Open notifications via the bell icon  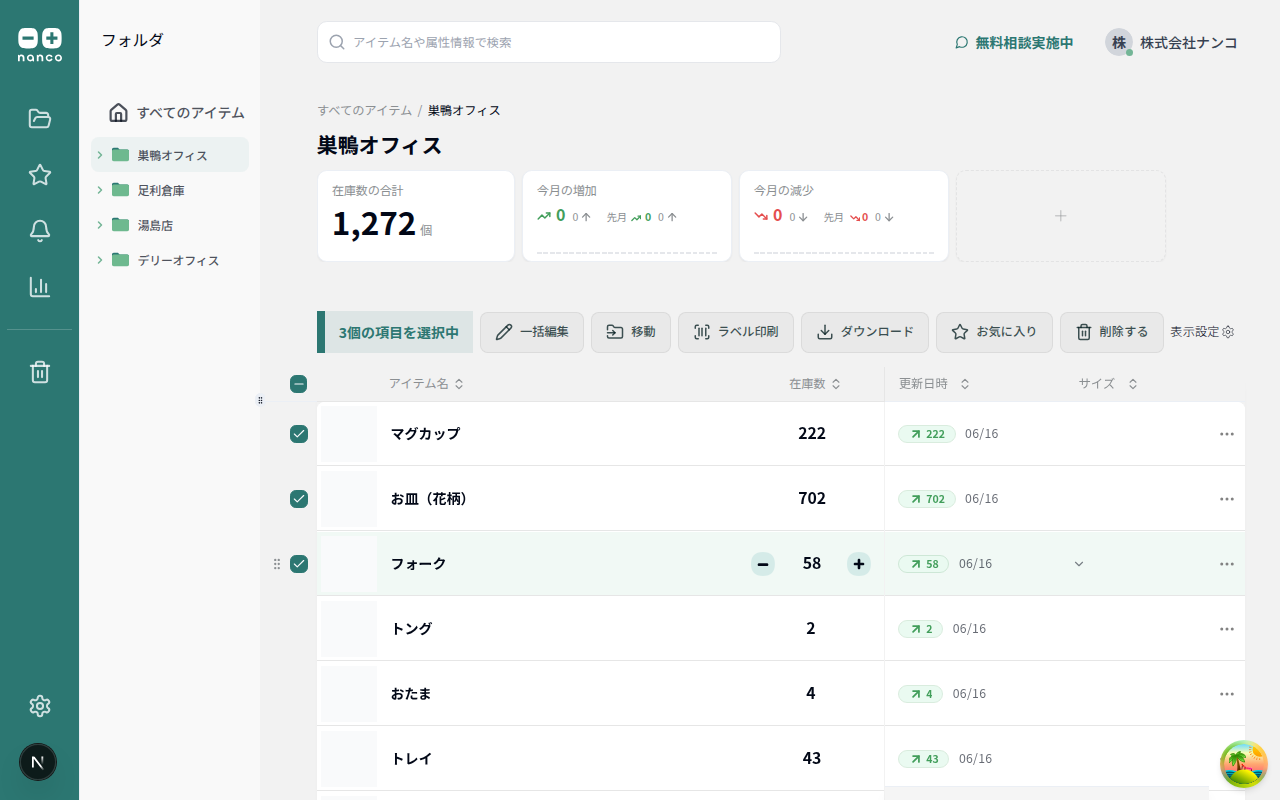coord(39,230)
